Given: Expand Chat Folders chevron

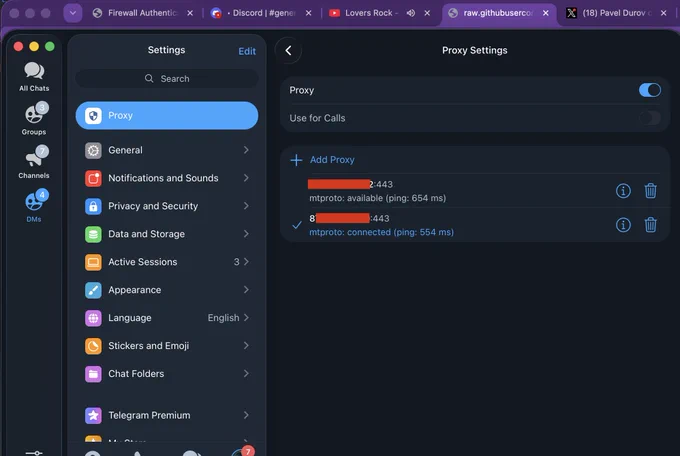Looking at the screenshot, I should [246, 374].
